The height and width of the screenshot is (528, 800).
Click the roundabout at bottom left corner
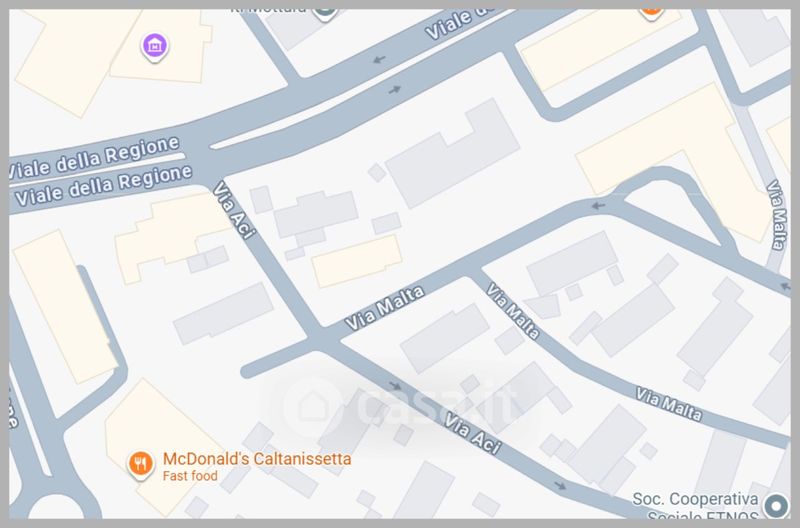55,506
